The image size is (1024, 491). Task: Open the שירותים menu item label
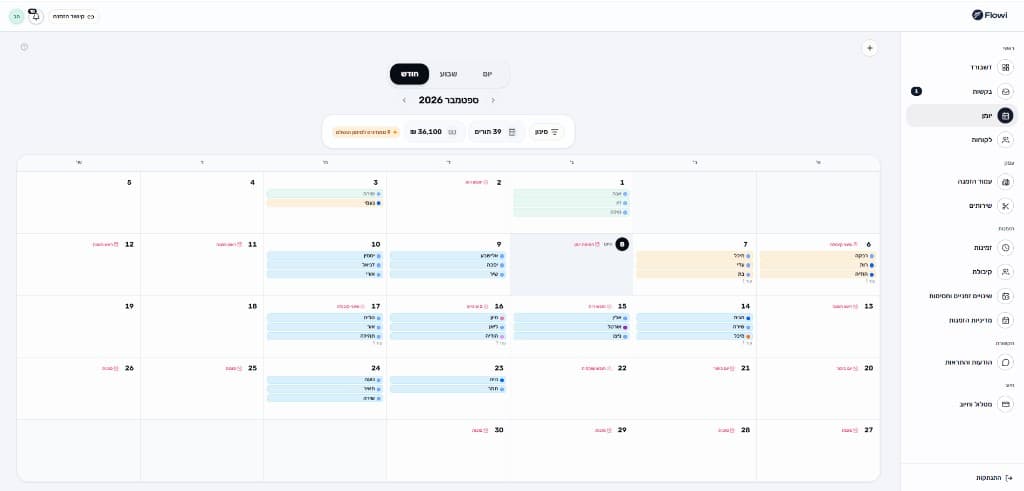click(x=980, y=206)
